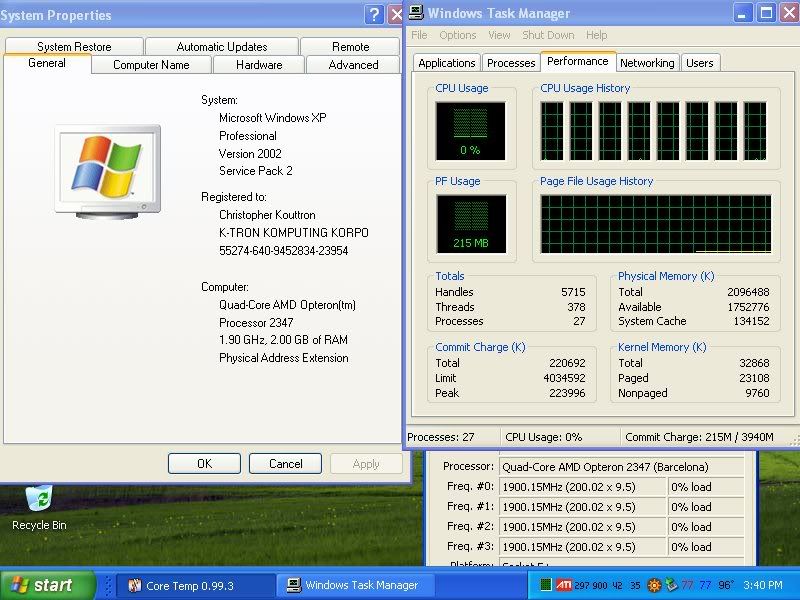The image size is (800, 600).
Task: Click the Task Manager title bar icon
Action: (416, 13)
